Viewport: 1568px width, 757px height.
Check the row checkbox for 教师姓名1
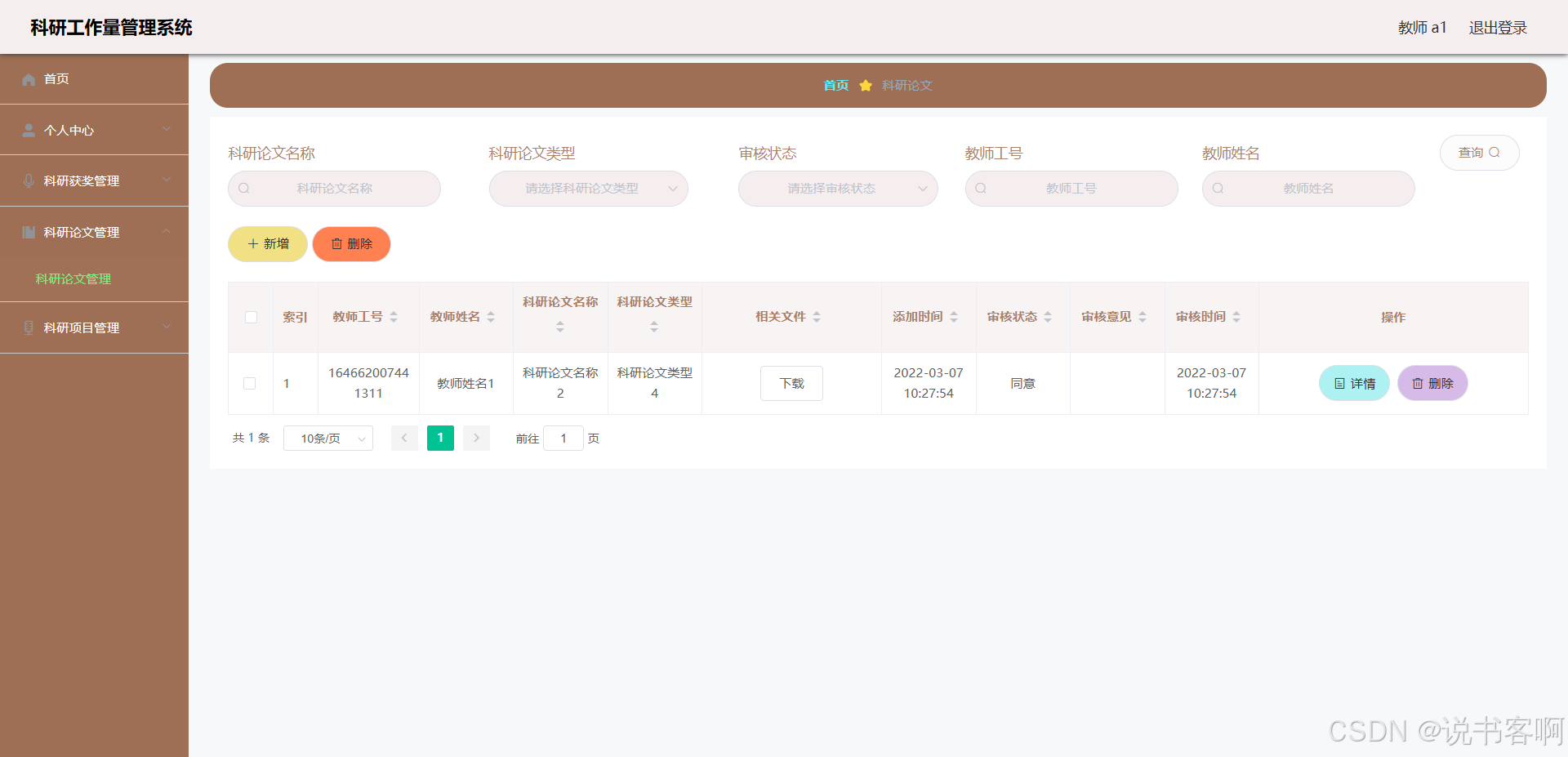250,383
